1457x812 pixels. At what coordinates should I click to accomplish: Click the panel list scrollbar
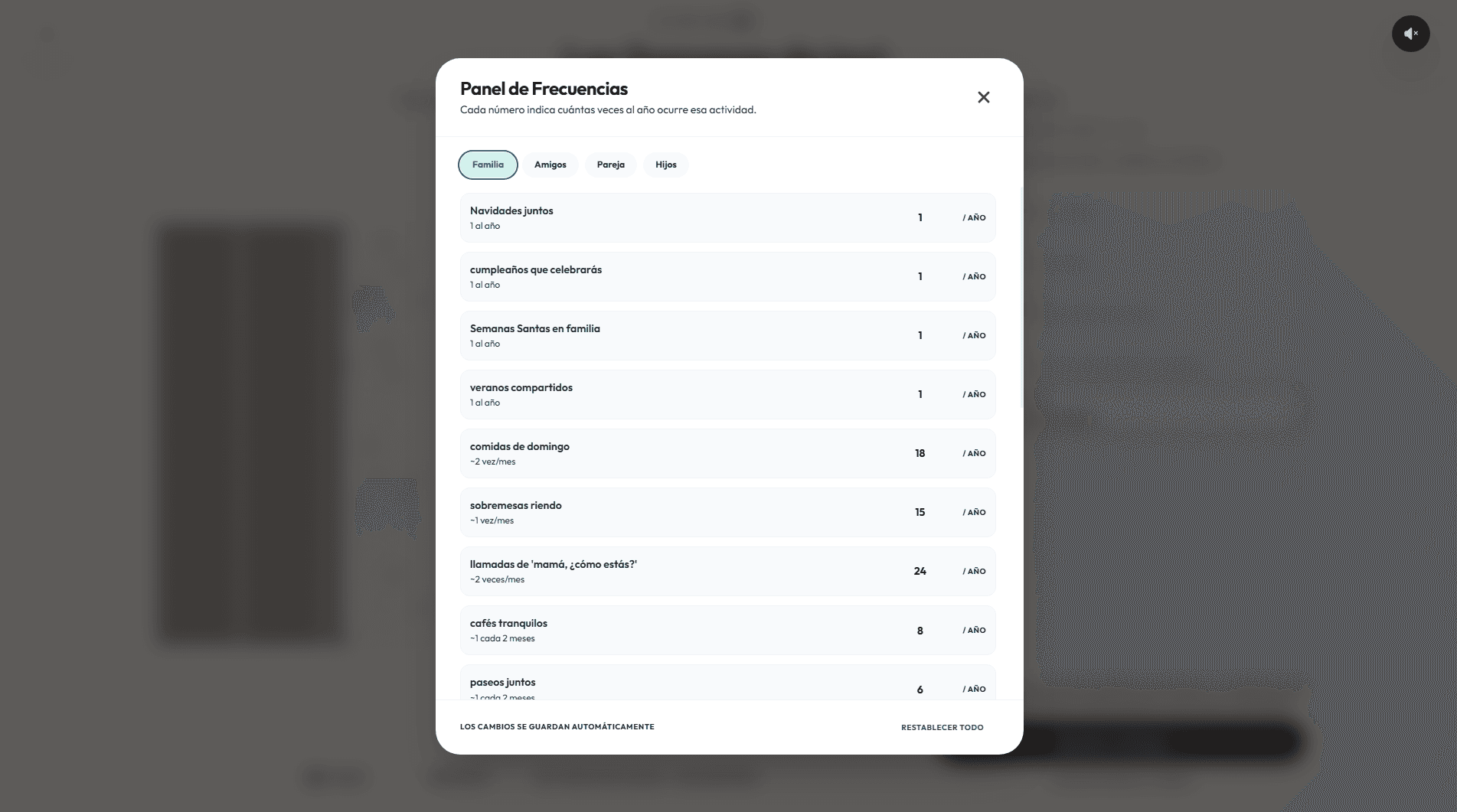click(1021, 298)
